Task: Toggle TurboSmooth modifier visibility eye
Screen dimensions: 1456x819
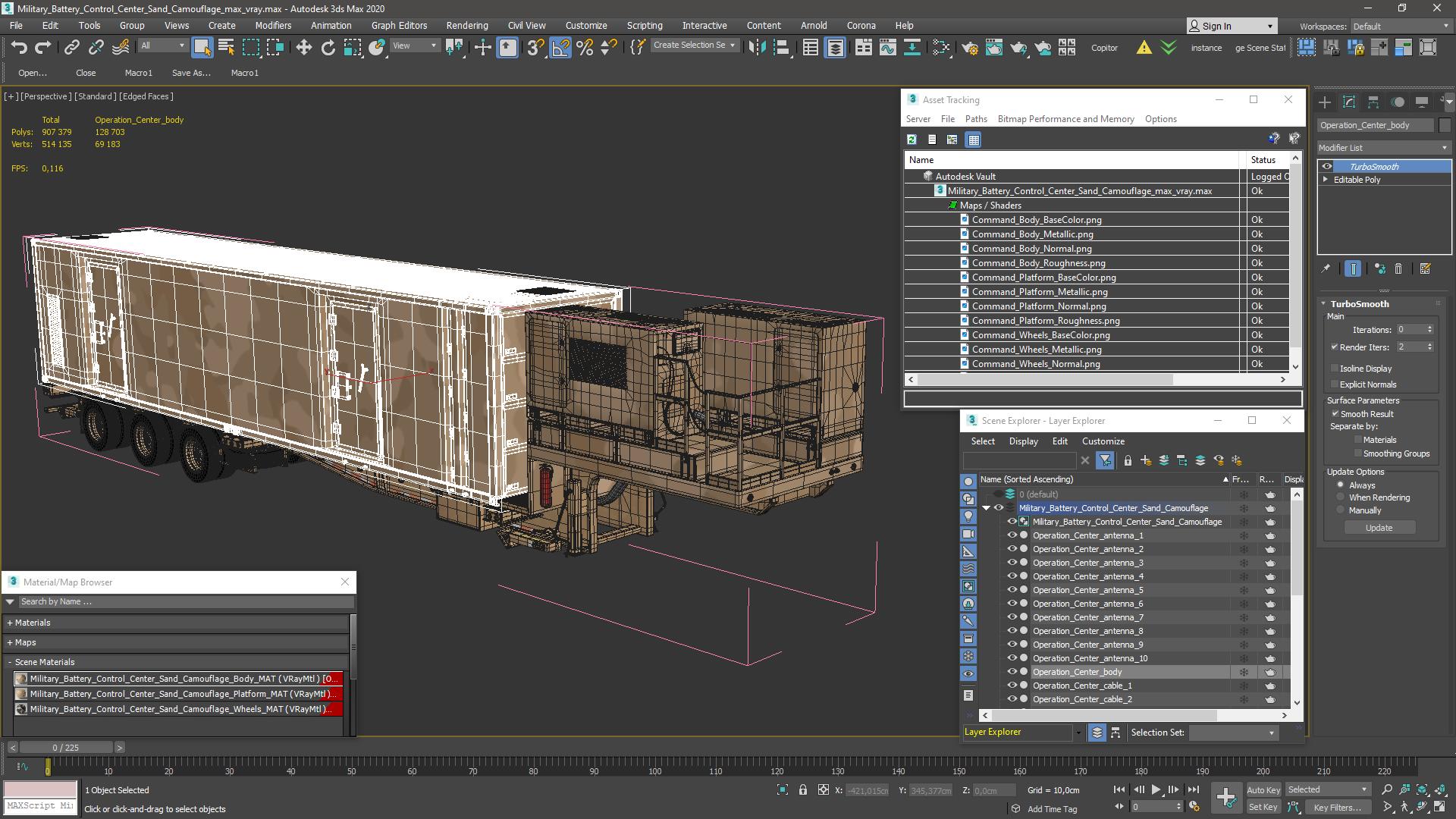Action: pyautogui.click(x=1327, y=167)
